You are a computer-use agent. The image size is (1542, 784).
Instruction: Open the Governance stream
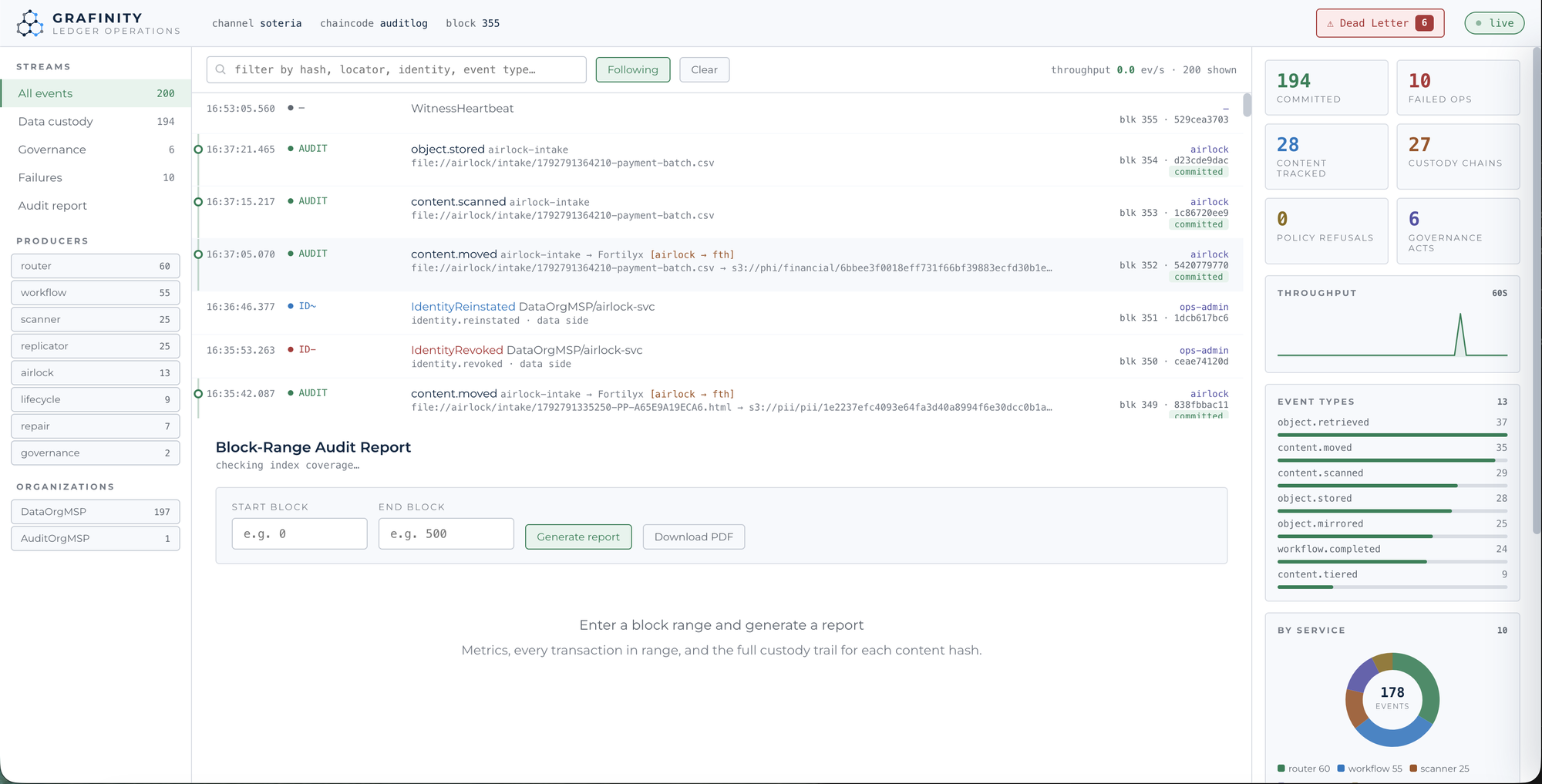pos(96,150)
